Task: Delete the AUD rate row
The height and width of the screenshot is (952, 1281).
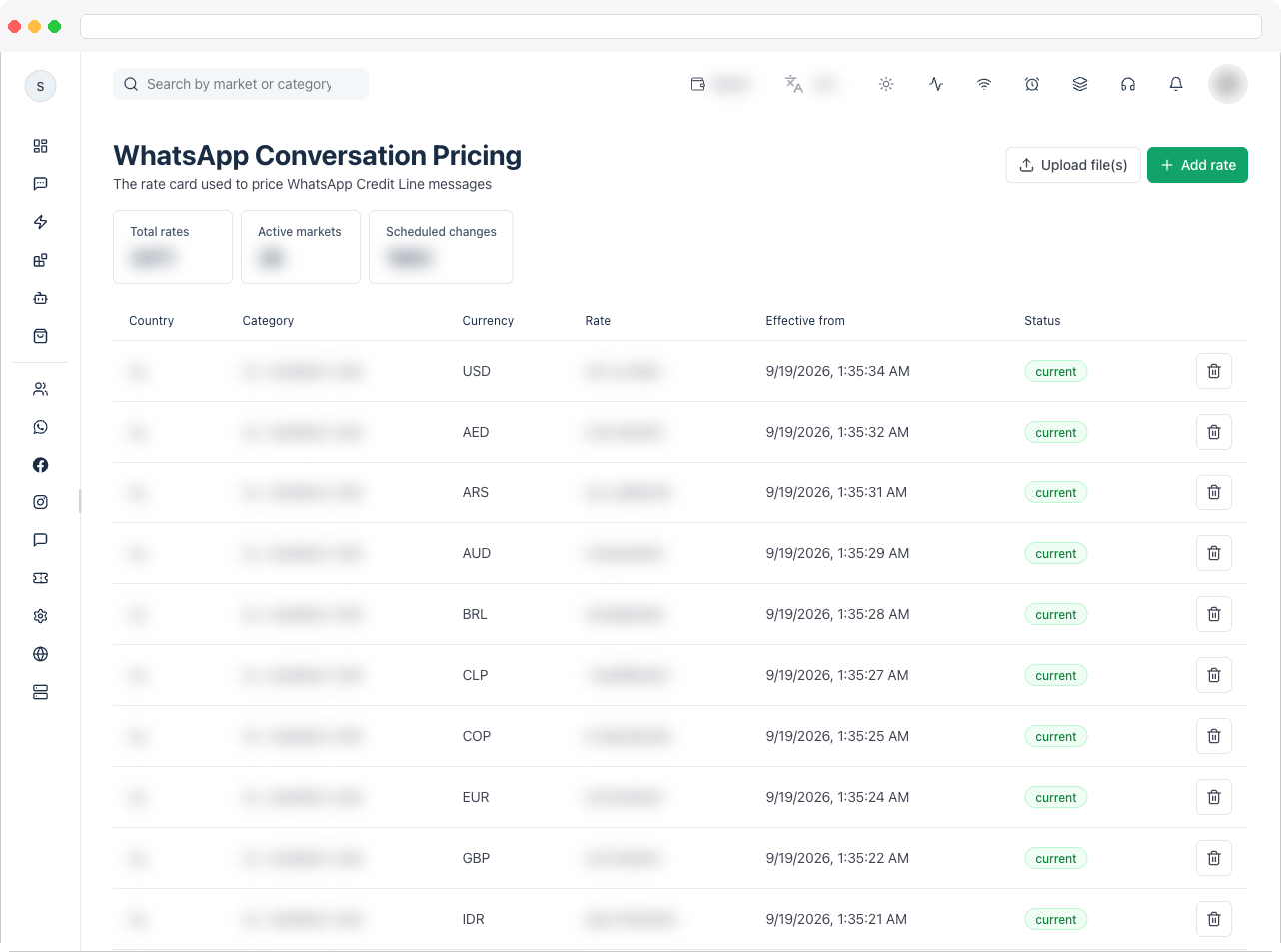Action: [1214, 553]
